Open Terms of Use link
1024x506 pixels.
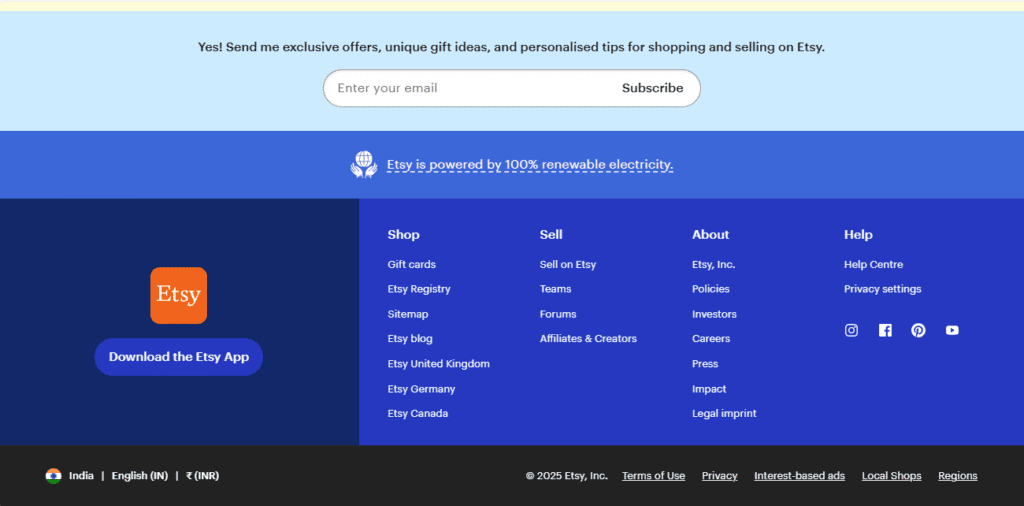(654, 476)
